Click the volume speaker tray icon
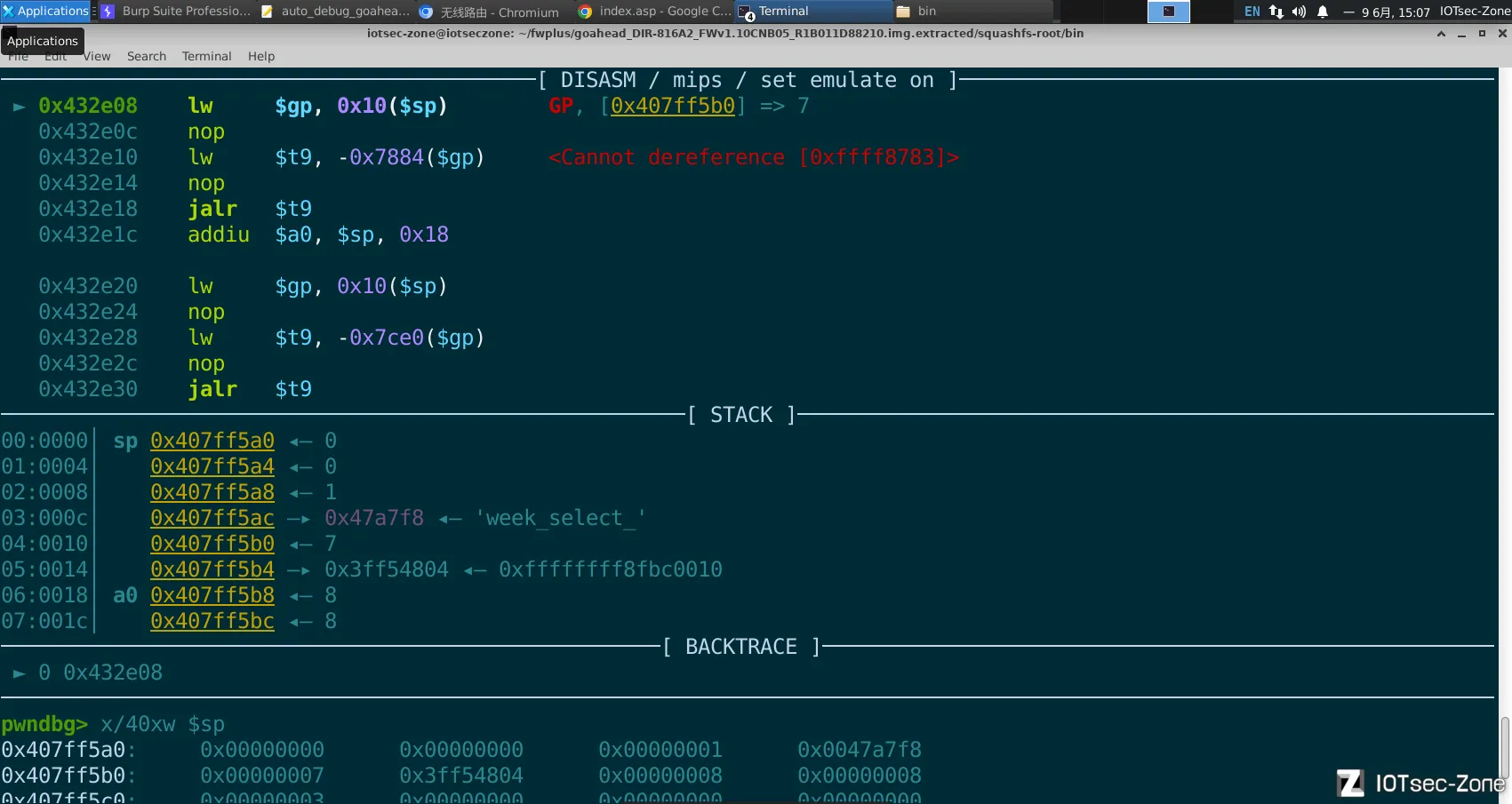The width and height of the screenshot is (1512, 804). 1299,12
